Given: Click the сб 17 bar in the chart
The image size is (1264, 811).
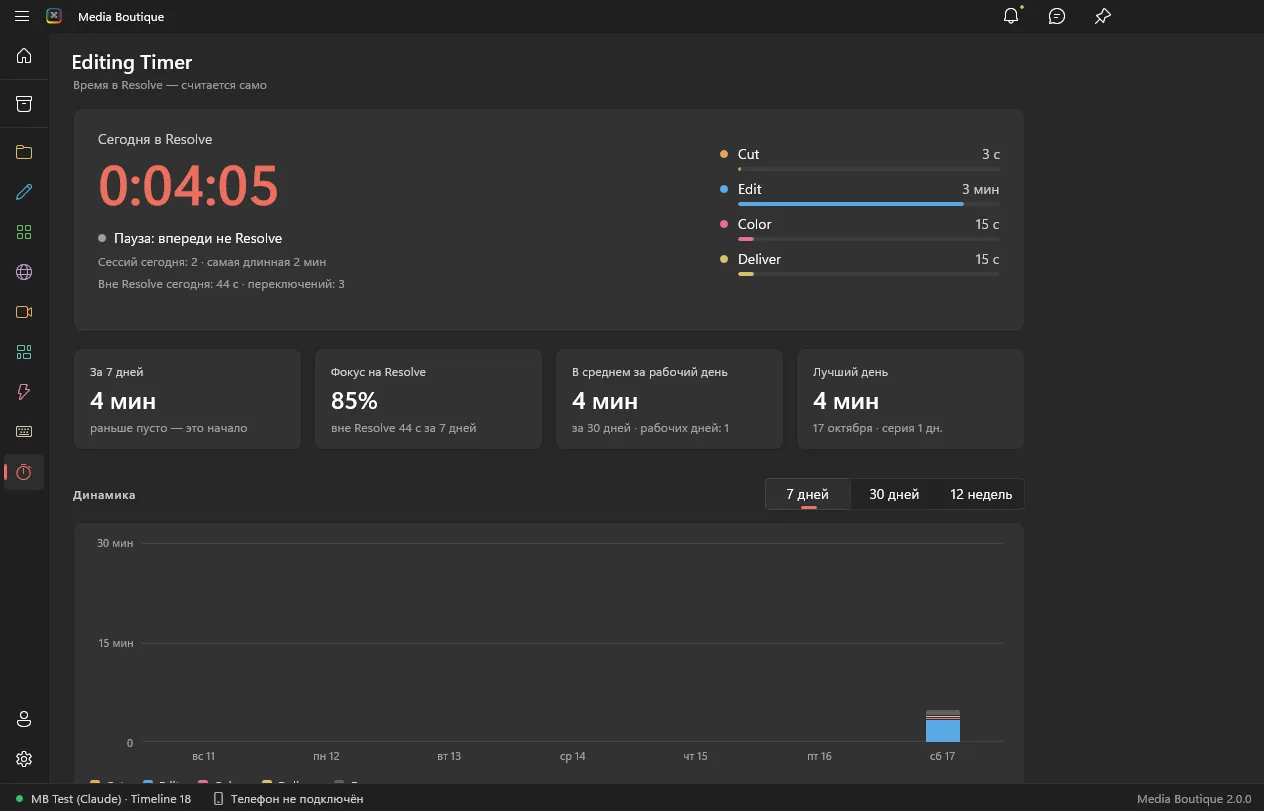Looking at the screenshot, I should (943, 726).
